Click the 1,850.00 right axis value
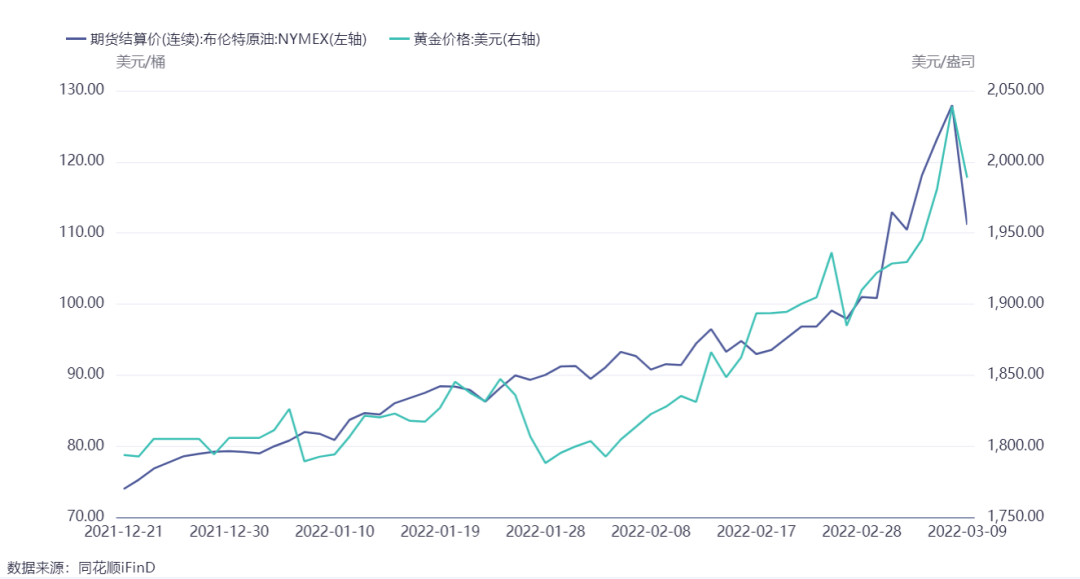1080x579 pixels. tap(1015, 374)
